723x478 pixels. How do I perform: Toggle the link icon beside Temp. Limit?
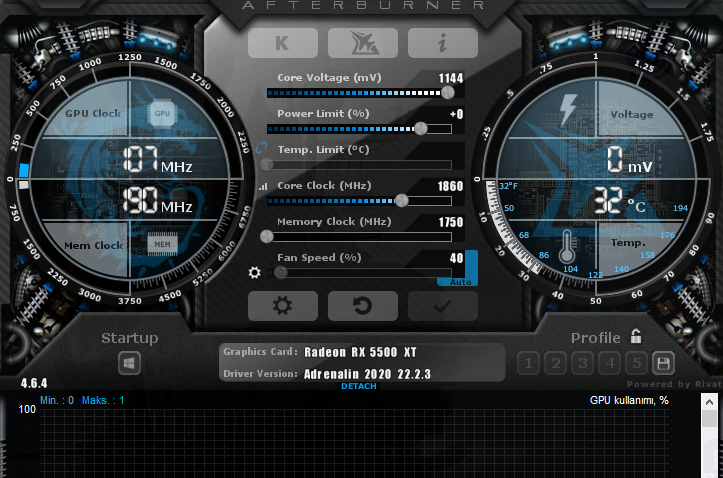(x=261, y=148)
